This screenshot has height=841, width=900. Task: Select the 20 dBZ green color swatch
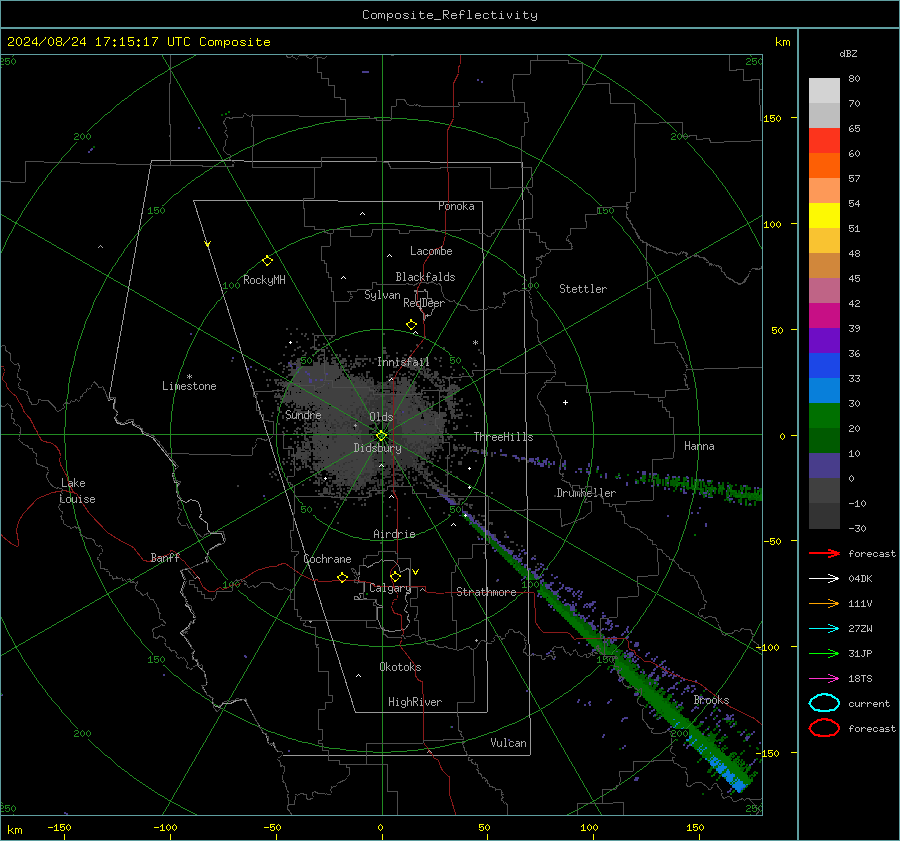point(824,416)
